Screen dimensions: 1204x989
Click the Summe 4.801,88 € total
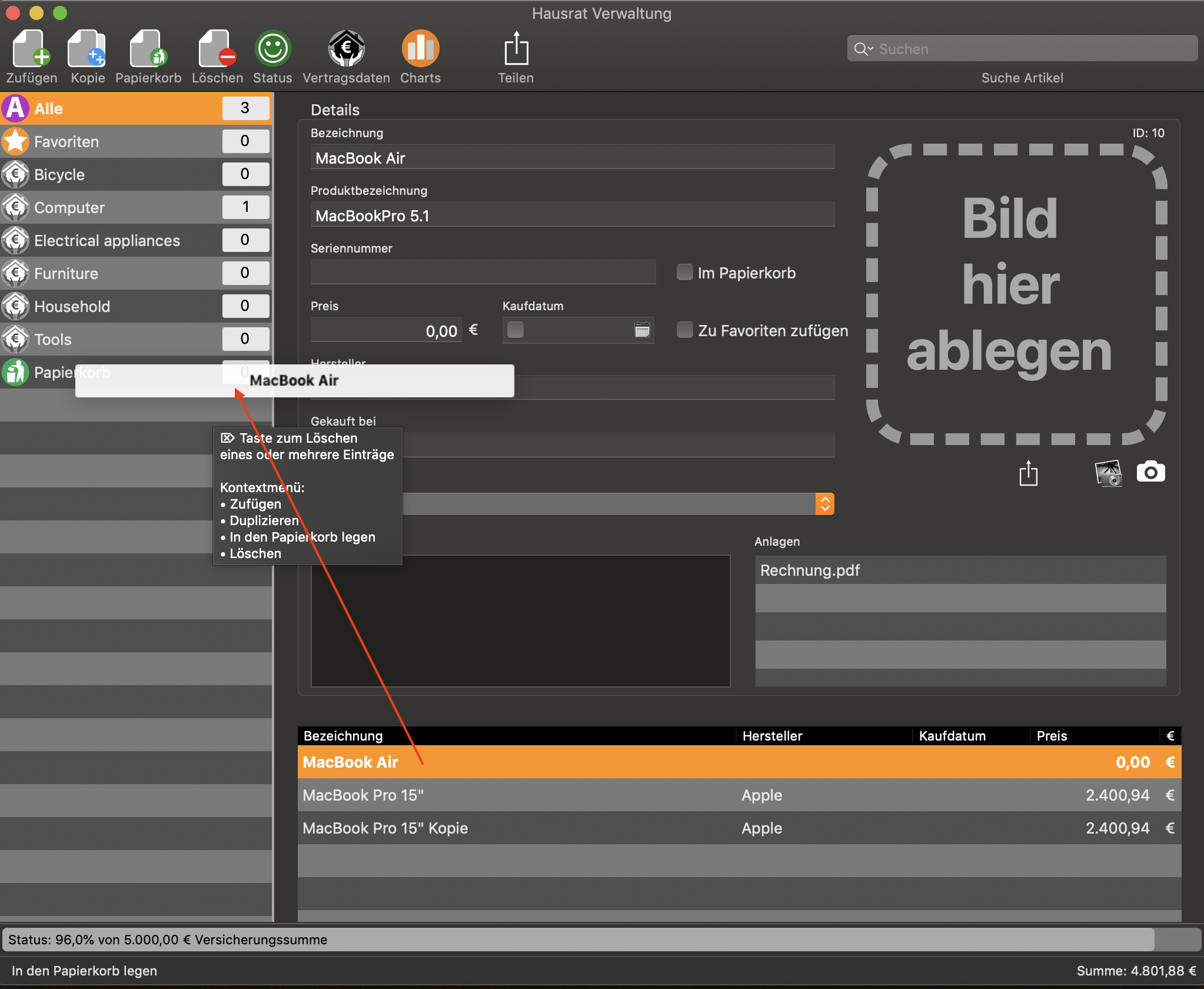[x=1136, y=971]
